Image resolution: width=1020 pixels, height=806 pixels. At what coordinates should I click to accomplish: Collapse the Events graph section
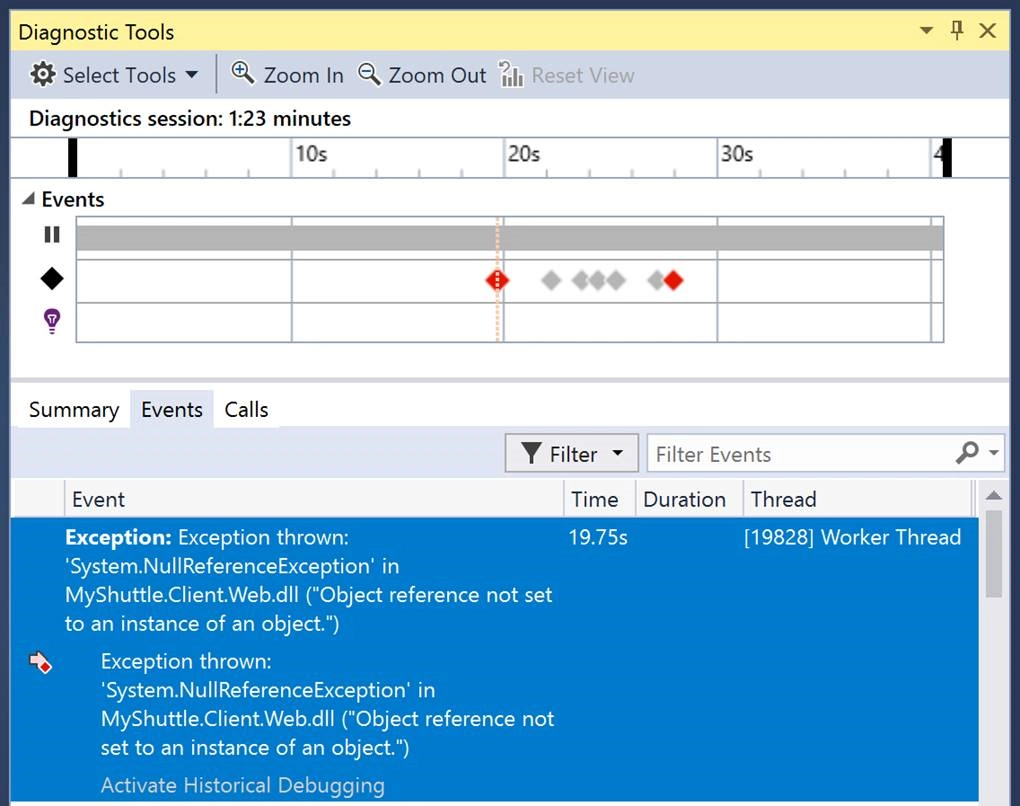coord(28,199)
